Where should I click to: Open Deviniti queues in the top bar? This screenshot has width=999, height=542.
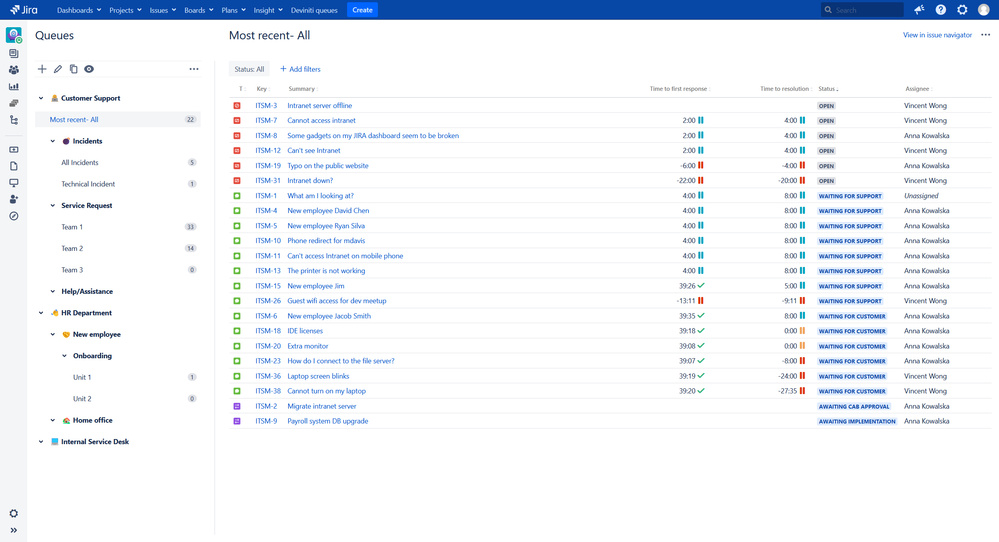click(314, 10)
